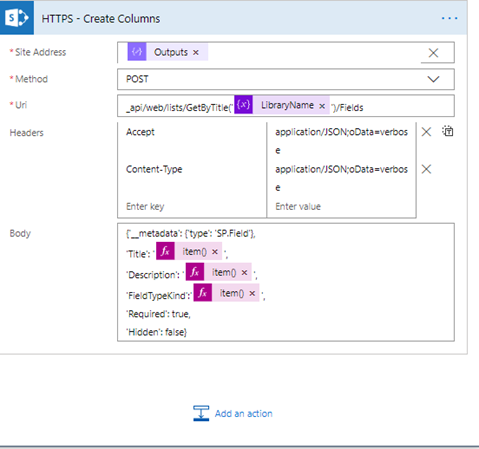The width and height of the screenshot is (479, 449).
Task: Click the Body label
Action: (x=20, y=233)
